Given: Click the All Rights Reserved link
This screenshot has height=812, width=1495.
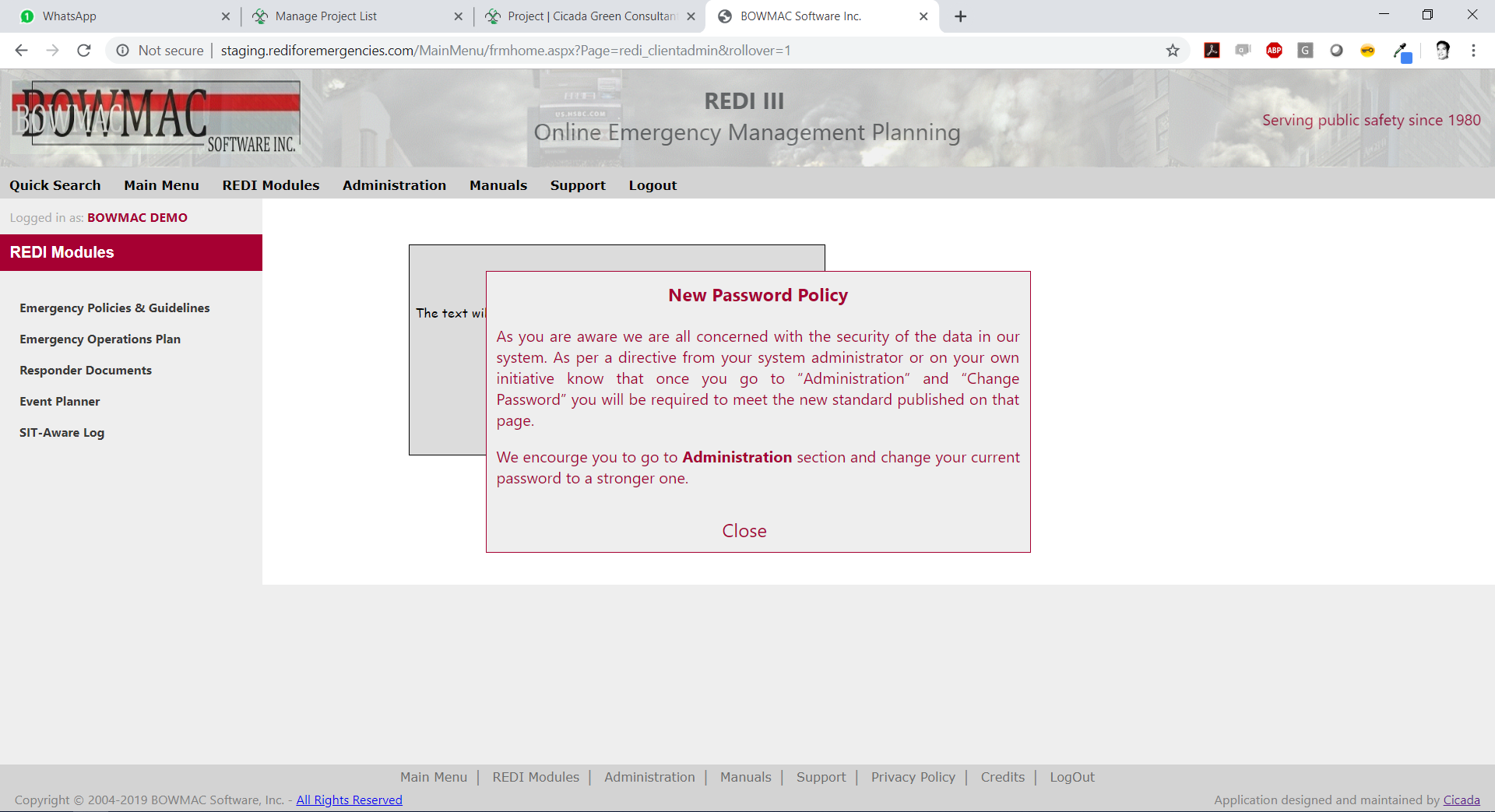Looking at the screenshot, I should pyautogui.click(x=349, y=800).
